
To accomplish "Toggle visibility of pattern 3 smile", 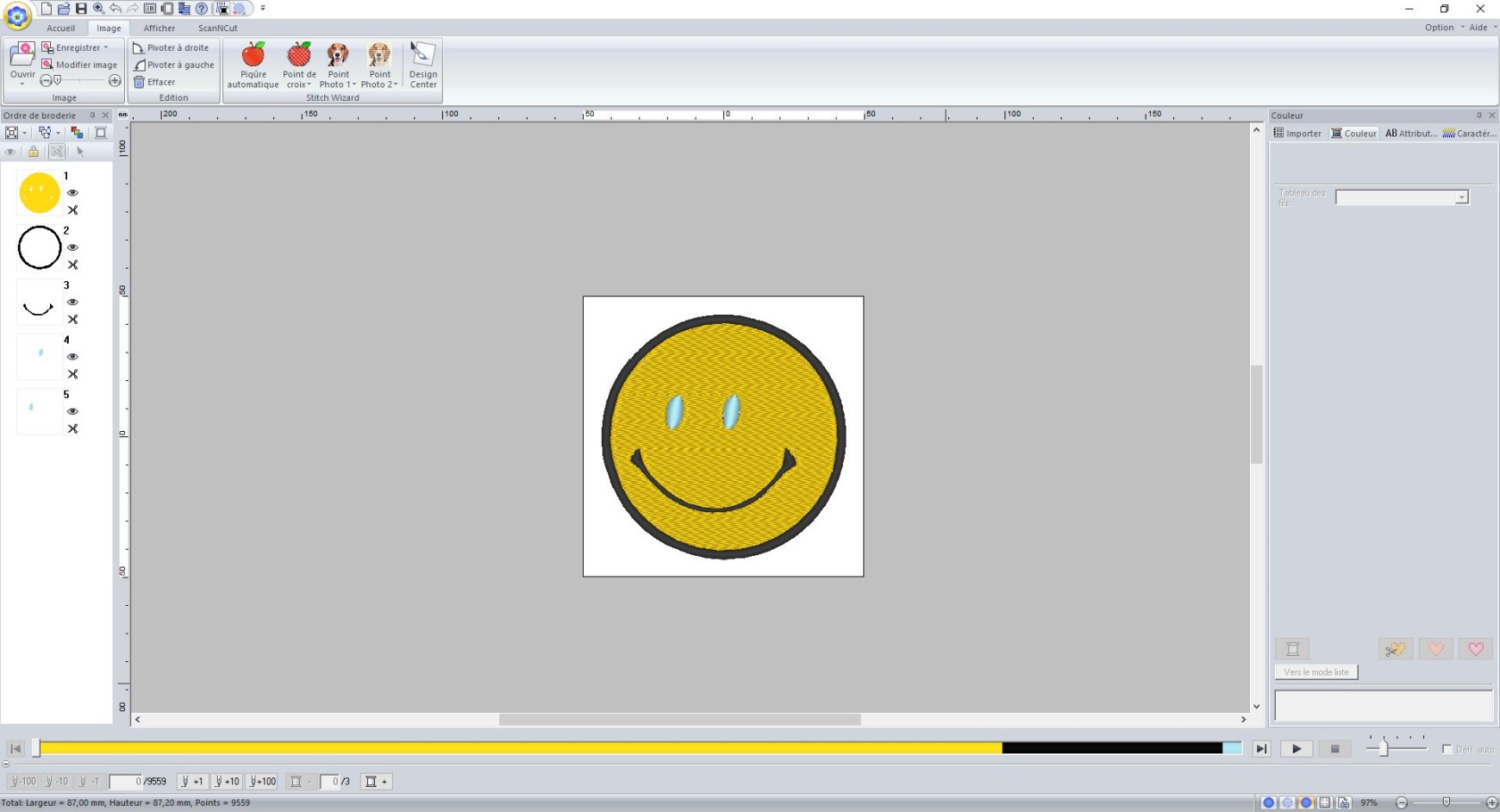I will [72, 302].
